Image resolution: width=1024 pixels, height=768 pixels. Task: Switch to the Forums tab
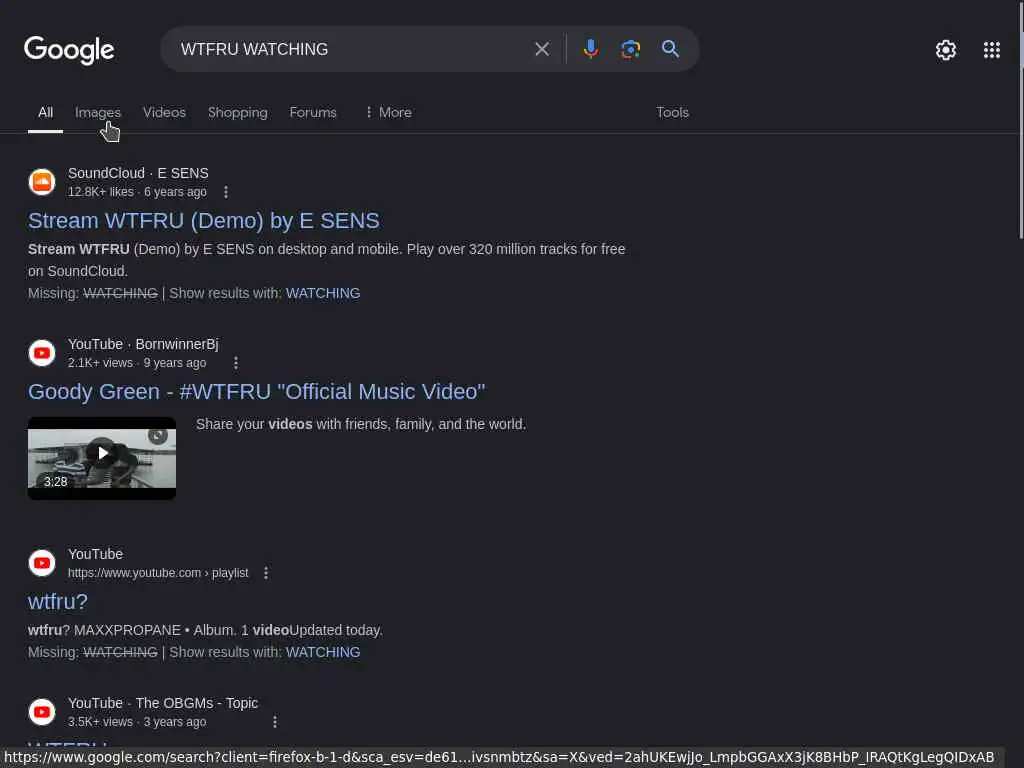click(313, 112)
